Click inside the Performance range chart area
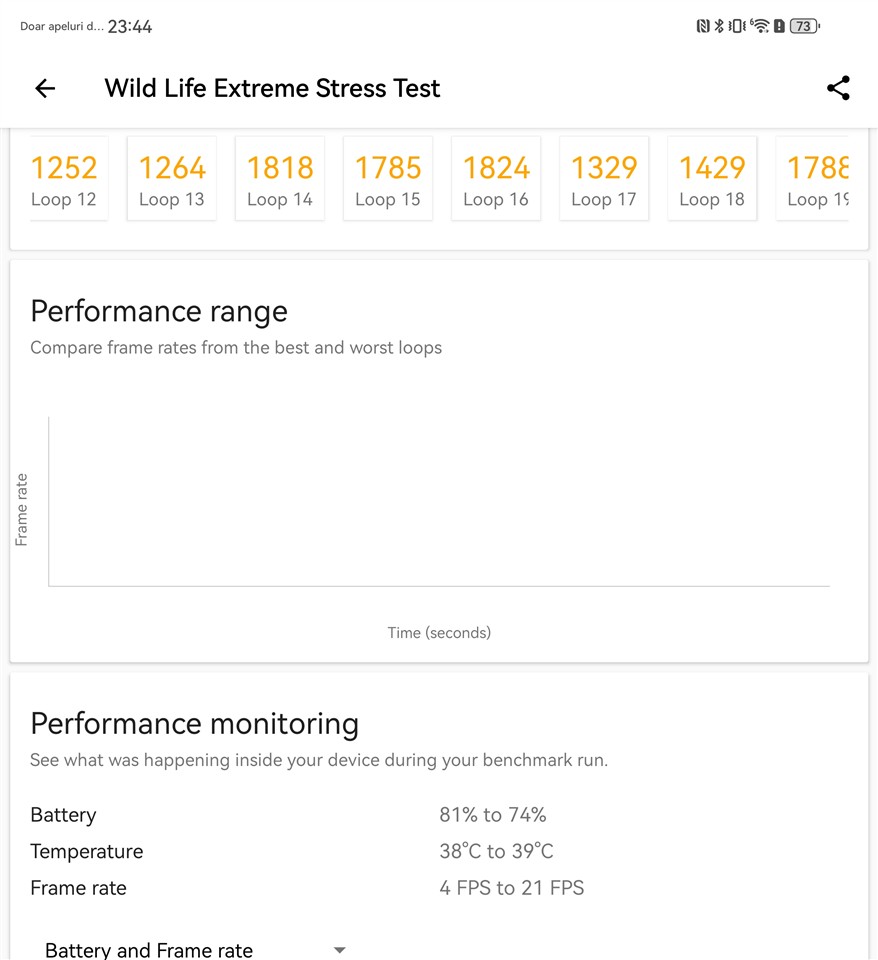The width and height of the screenshot is (878, 960). click(439, 500)
